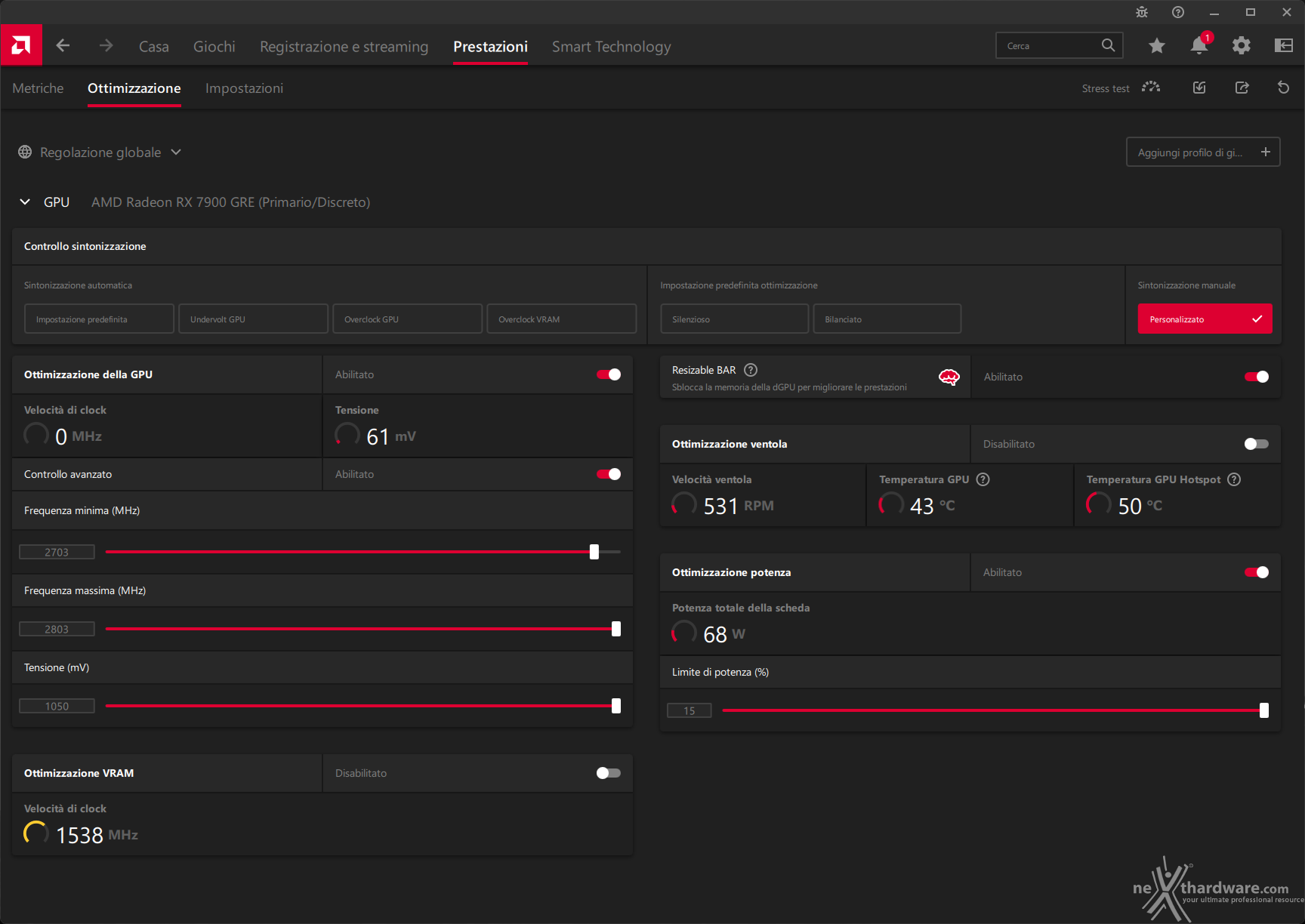Click the Frequenza minima slider handle

(594, 552)
